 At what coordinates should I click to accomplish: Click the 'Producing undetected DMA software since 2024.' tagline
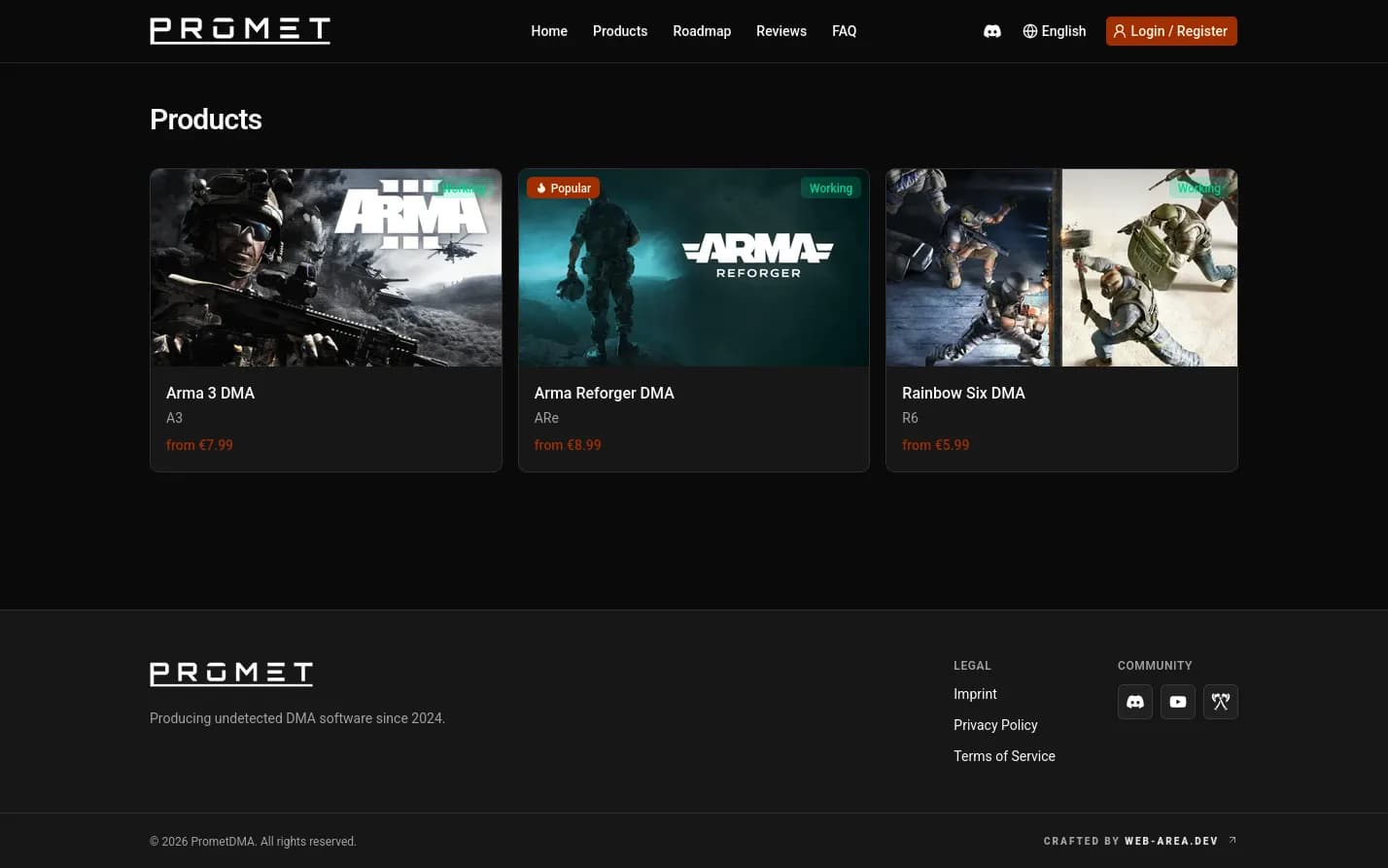pyautogui.click(x=297, y=718)
